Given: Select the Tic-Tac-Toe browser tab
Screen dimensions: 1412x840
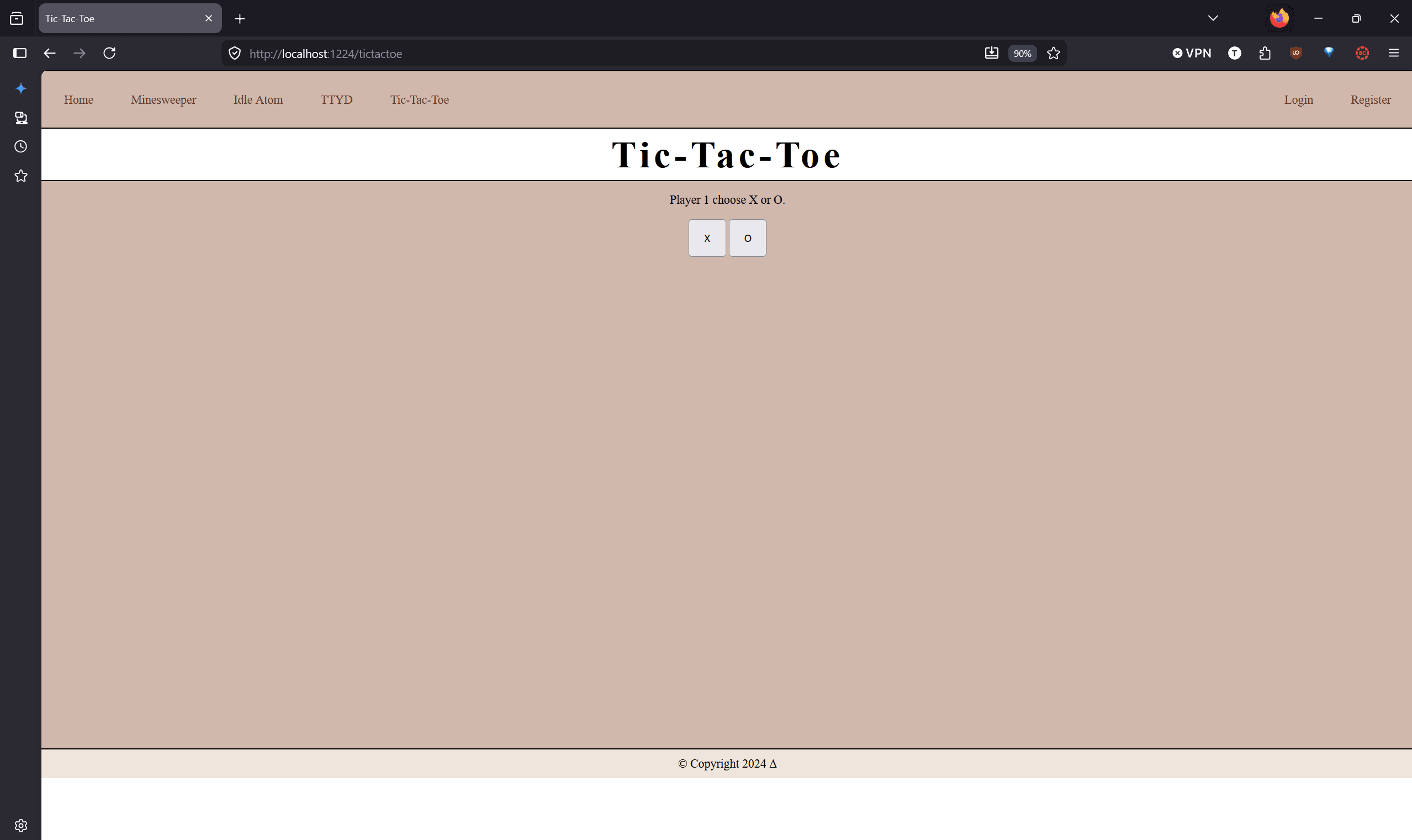Looking at the screenshot, I should click(x=130, y=19).
